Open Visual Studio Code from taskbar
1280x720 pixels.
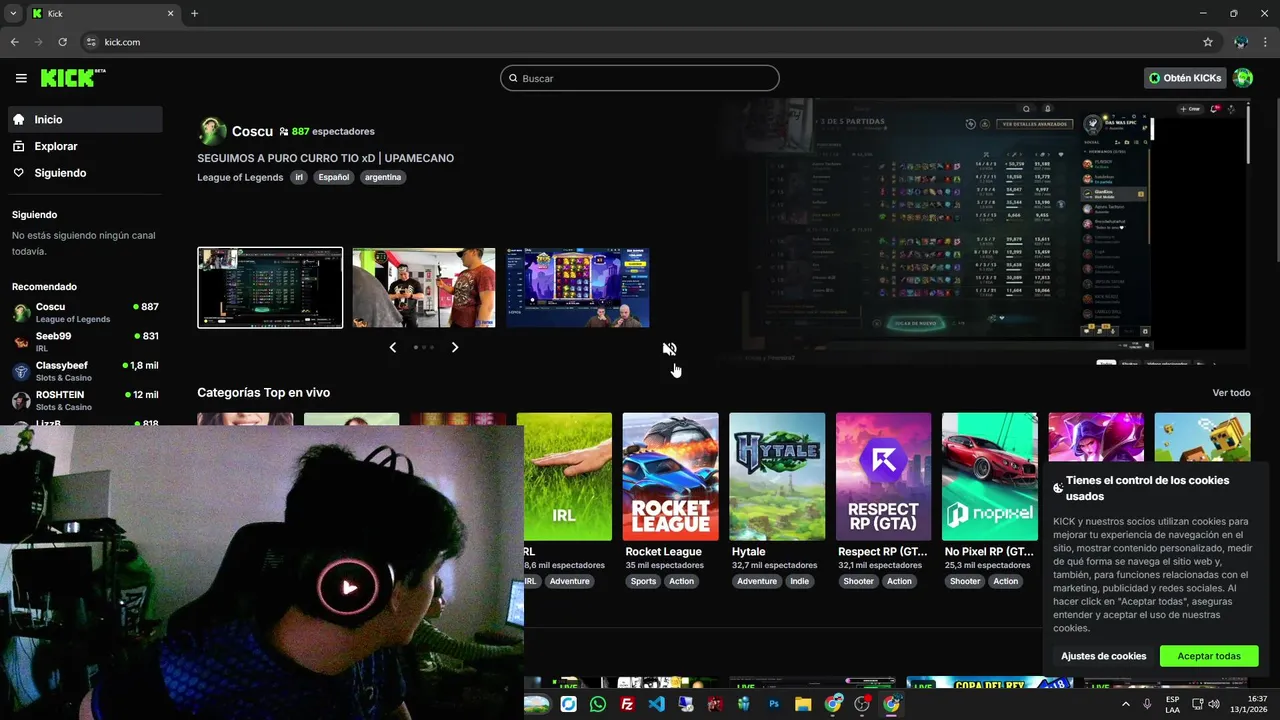coord(656,704)
